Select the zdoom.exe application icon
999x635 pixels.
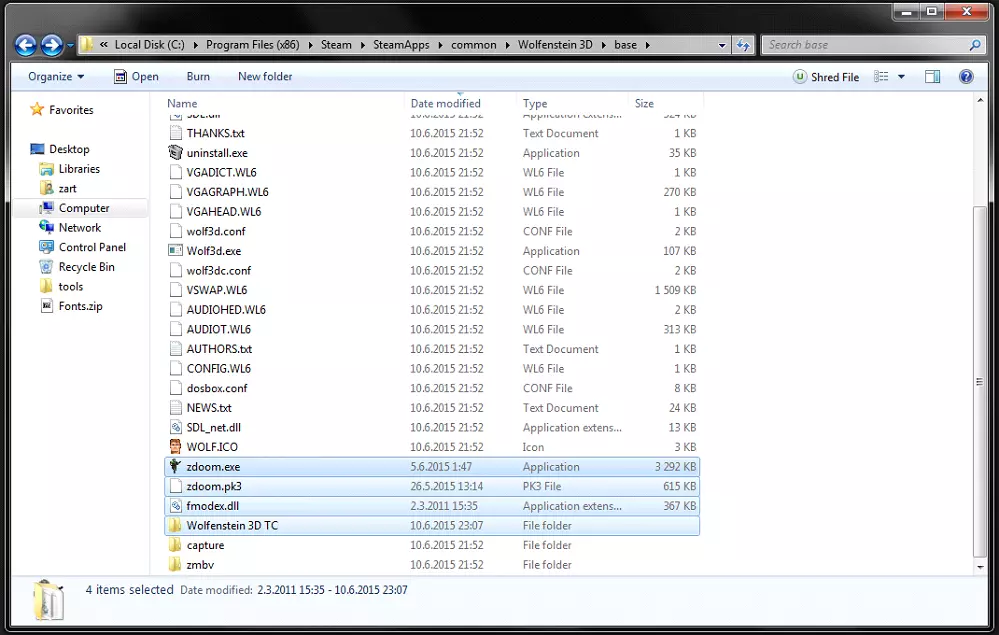coord(175,466)
